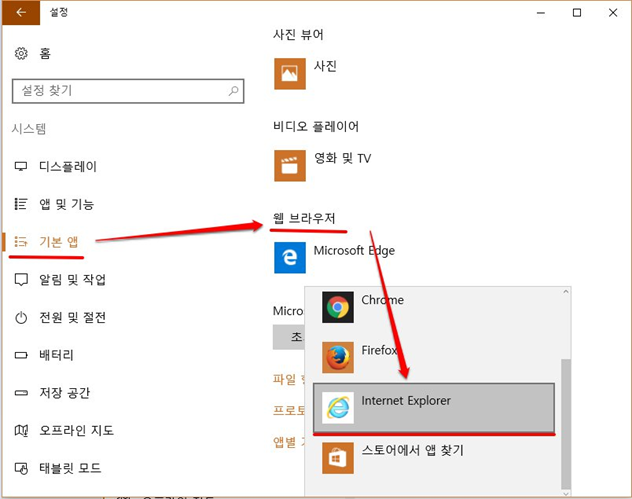Click the Microsoft Edge icon
The image size is (632, 499).
coord(290,258)
